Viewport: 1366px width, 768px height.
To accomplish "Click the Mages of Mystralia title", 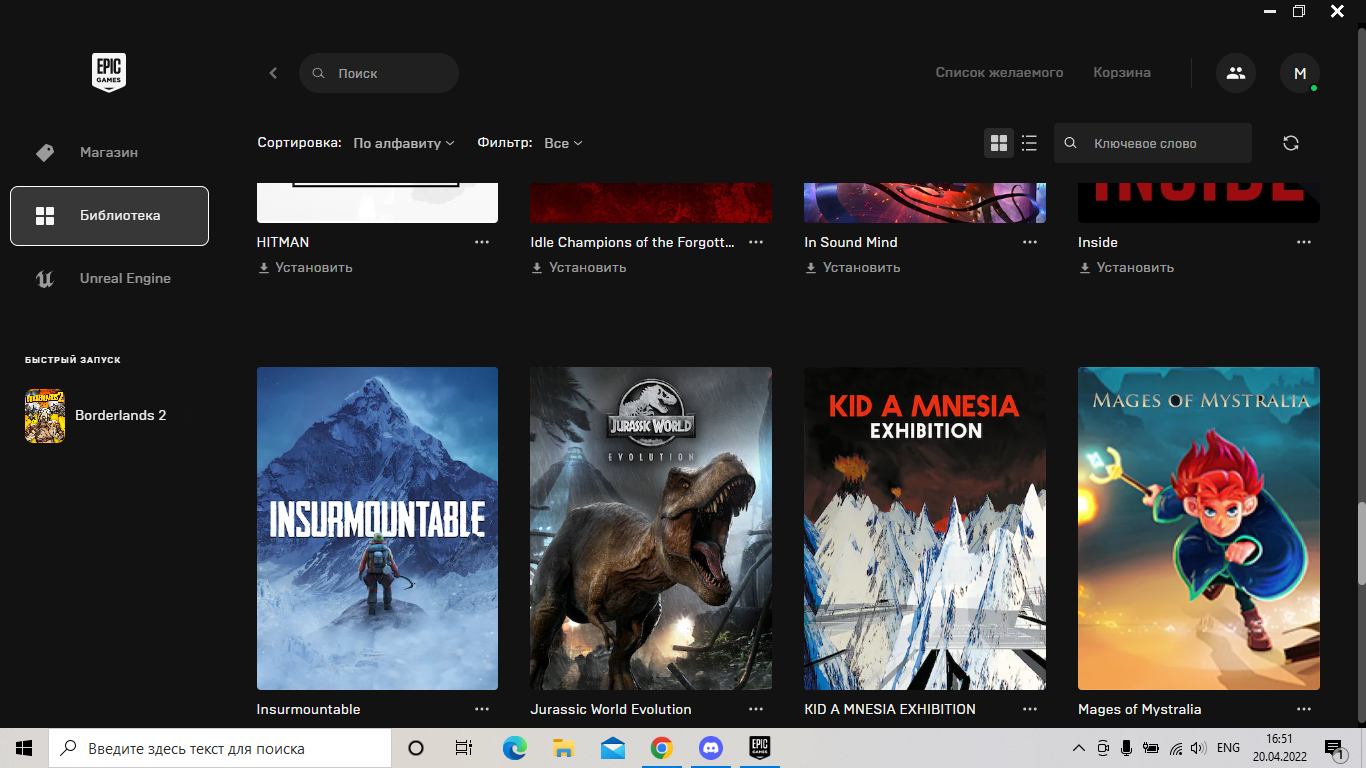I will pyautogui.click(x=1140, y=709).
